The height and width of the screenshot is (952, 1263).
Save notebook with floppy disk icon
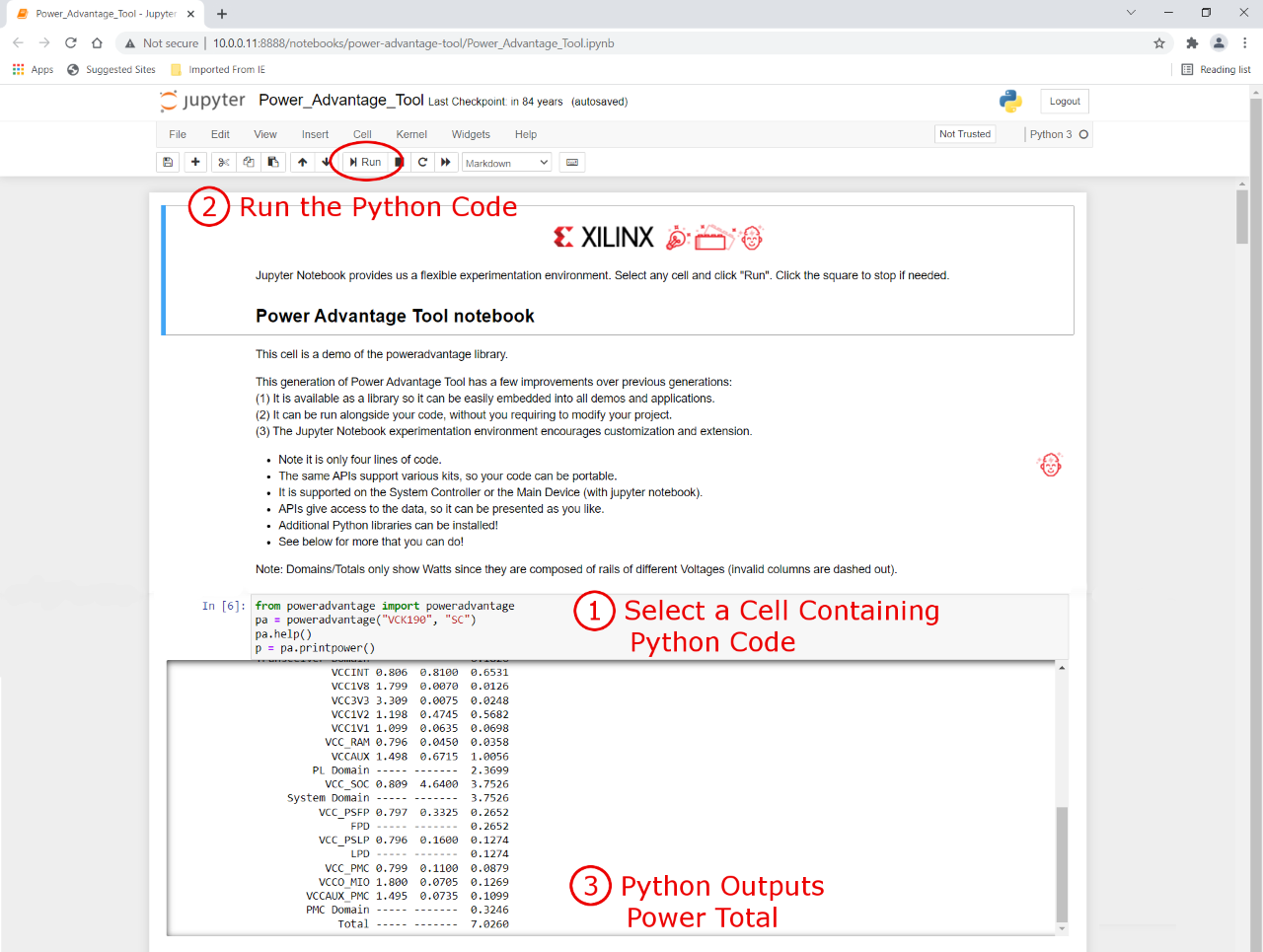point(168,162)
